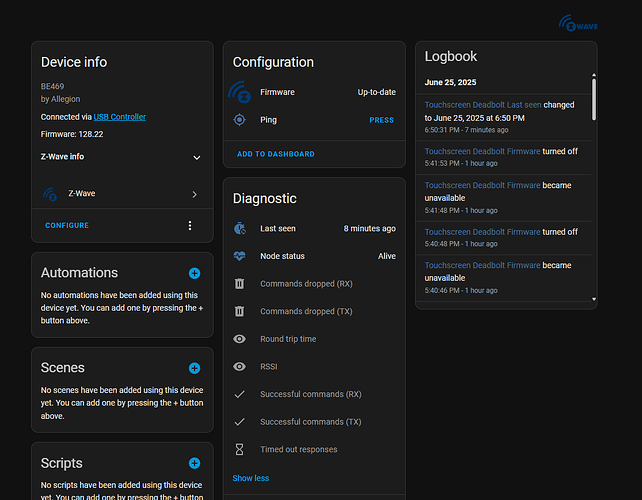Add a new automation with plus button
The image size is (642, 500).
click(194, 273)
